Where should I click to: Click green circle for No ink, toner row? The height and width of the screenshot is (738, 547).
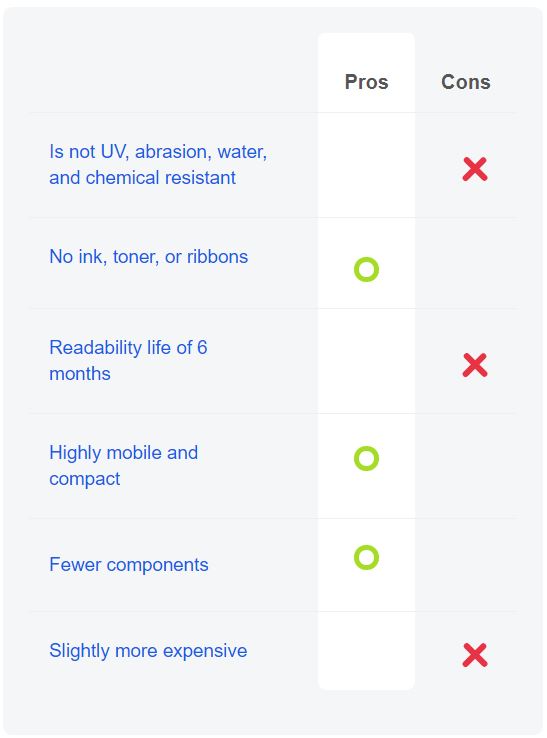point(366,270)
